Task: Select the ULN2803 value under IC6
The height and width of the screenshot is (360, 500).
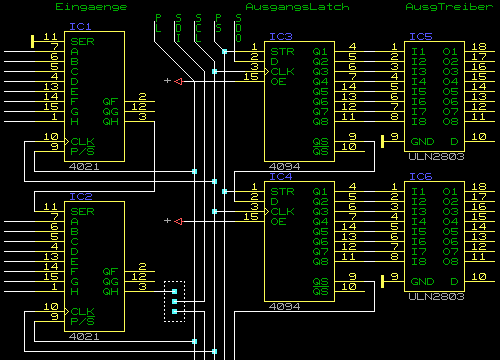Action: [436, 296]
